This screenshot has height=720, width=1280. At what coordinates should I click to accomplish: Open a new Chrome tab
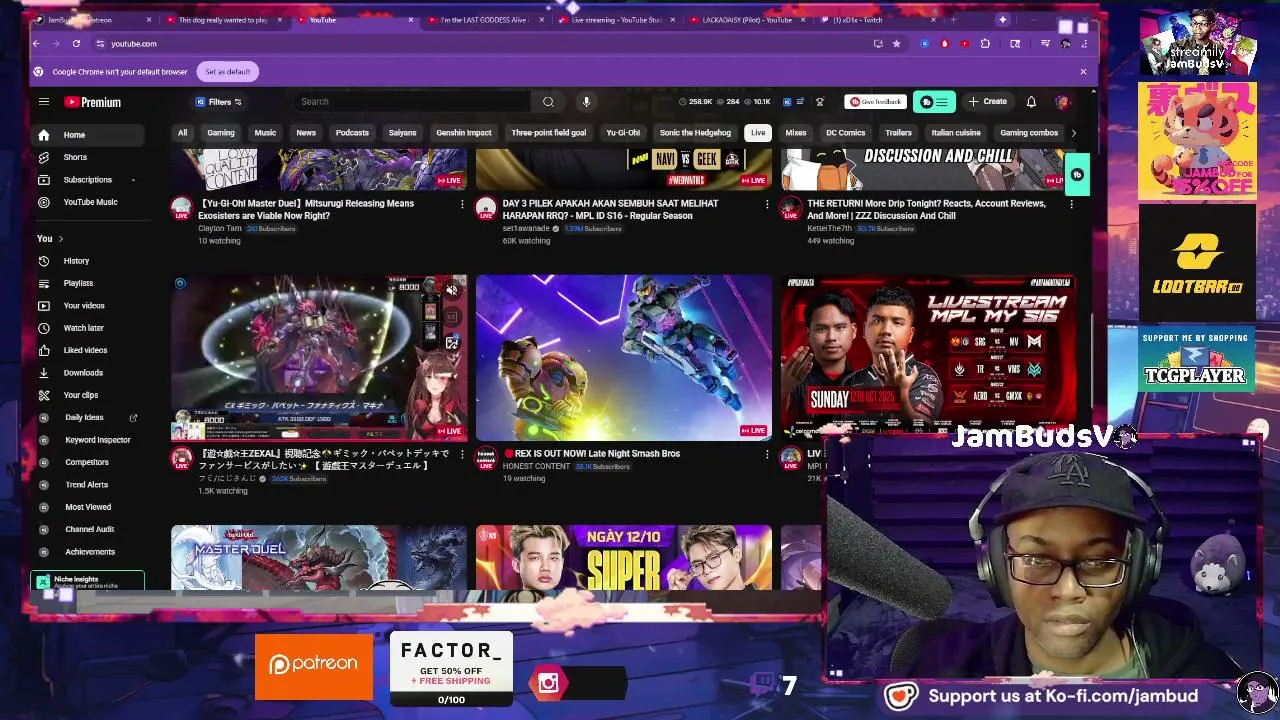pyautogui.click(x=953, y=20)
